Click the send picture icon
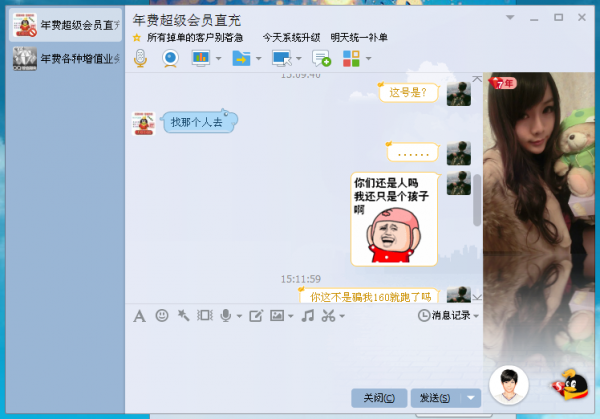The height and width of the screenshot is (419, 600). pyautogui.click(x=277, y=316)
